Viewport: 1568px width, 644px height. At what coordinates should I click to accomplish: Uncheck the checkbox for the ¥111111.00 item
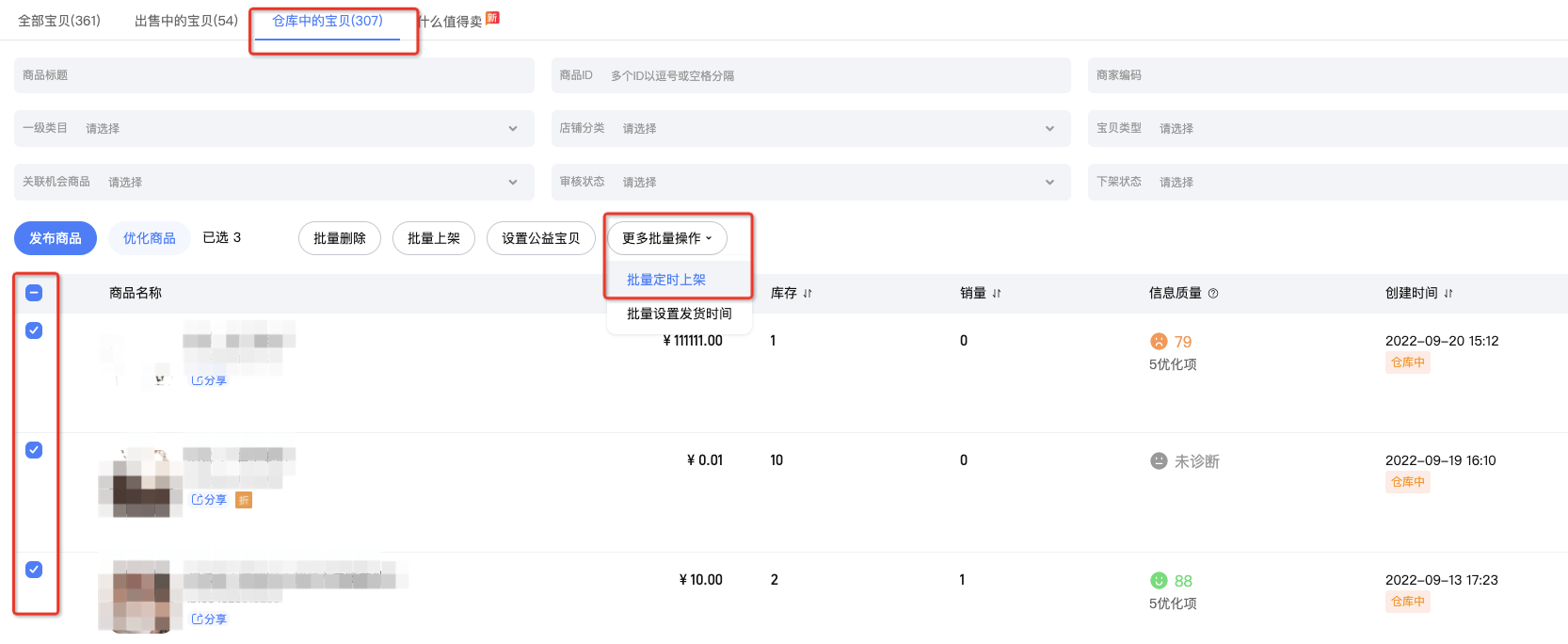tap(34, 330)
